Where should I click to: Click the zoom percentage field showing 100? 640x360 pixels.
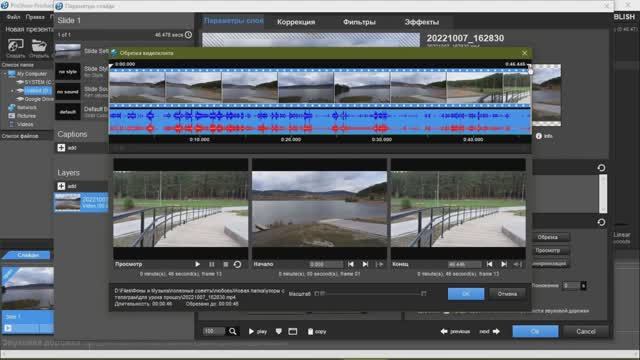tap(213, 331)
